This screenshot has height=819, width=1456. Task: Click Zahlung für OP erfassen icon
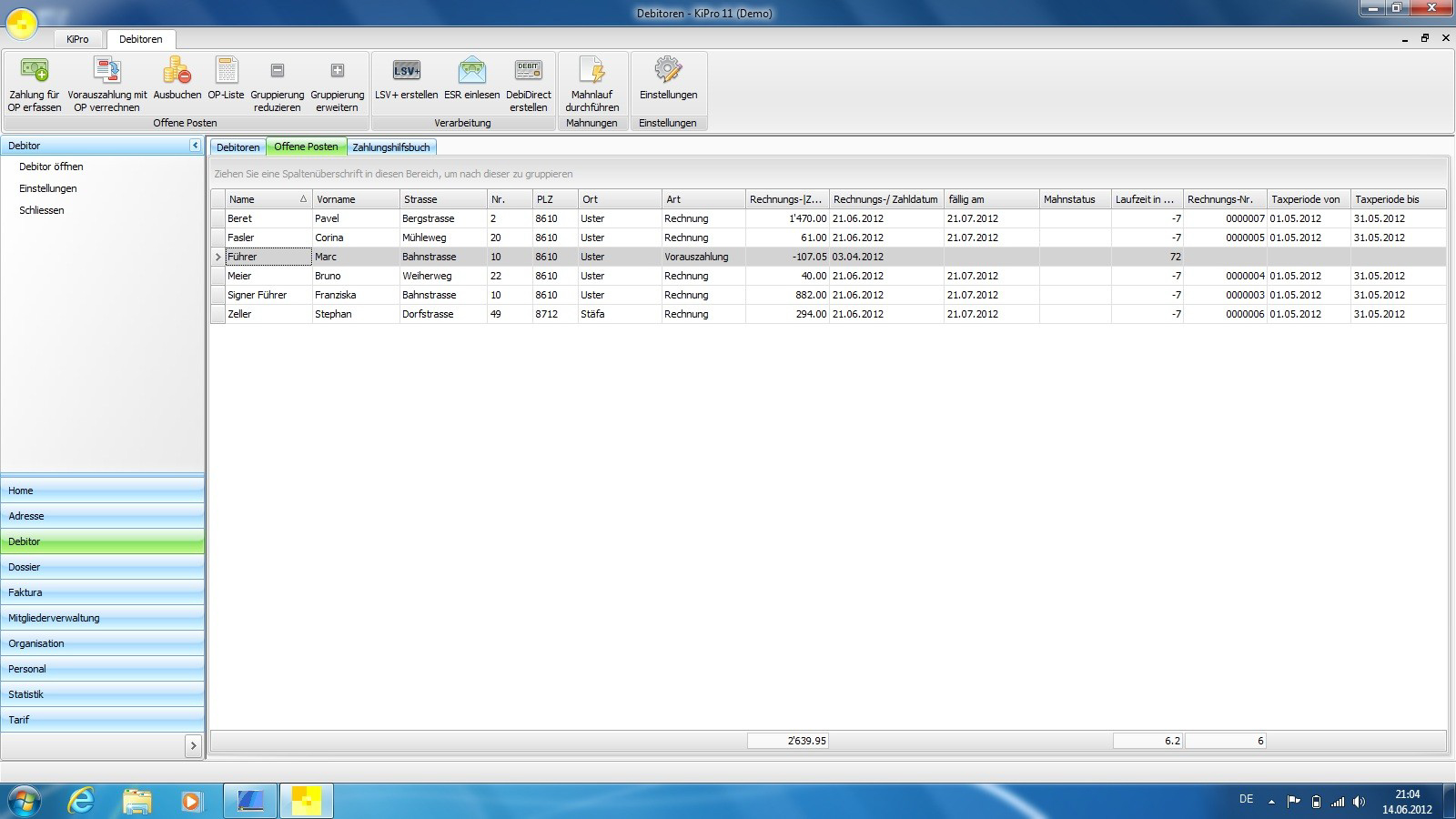35,71
